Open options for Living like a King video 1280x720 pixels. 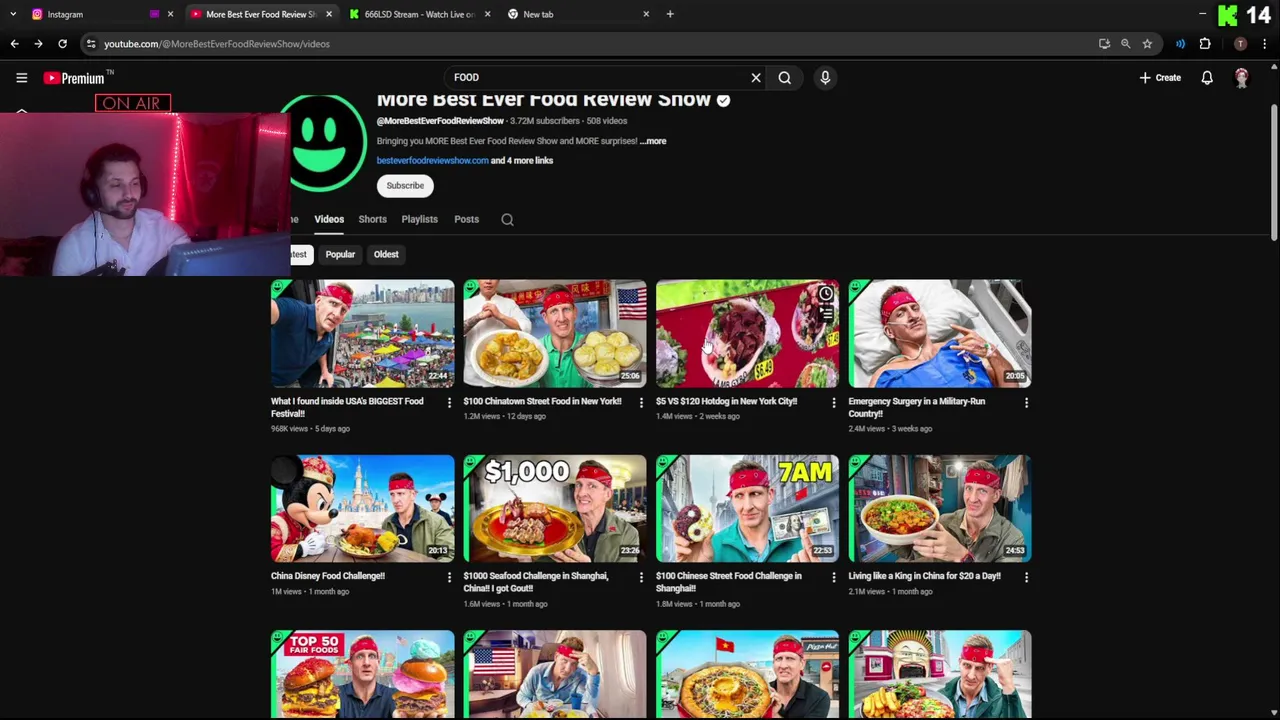click(1026, 577)
